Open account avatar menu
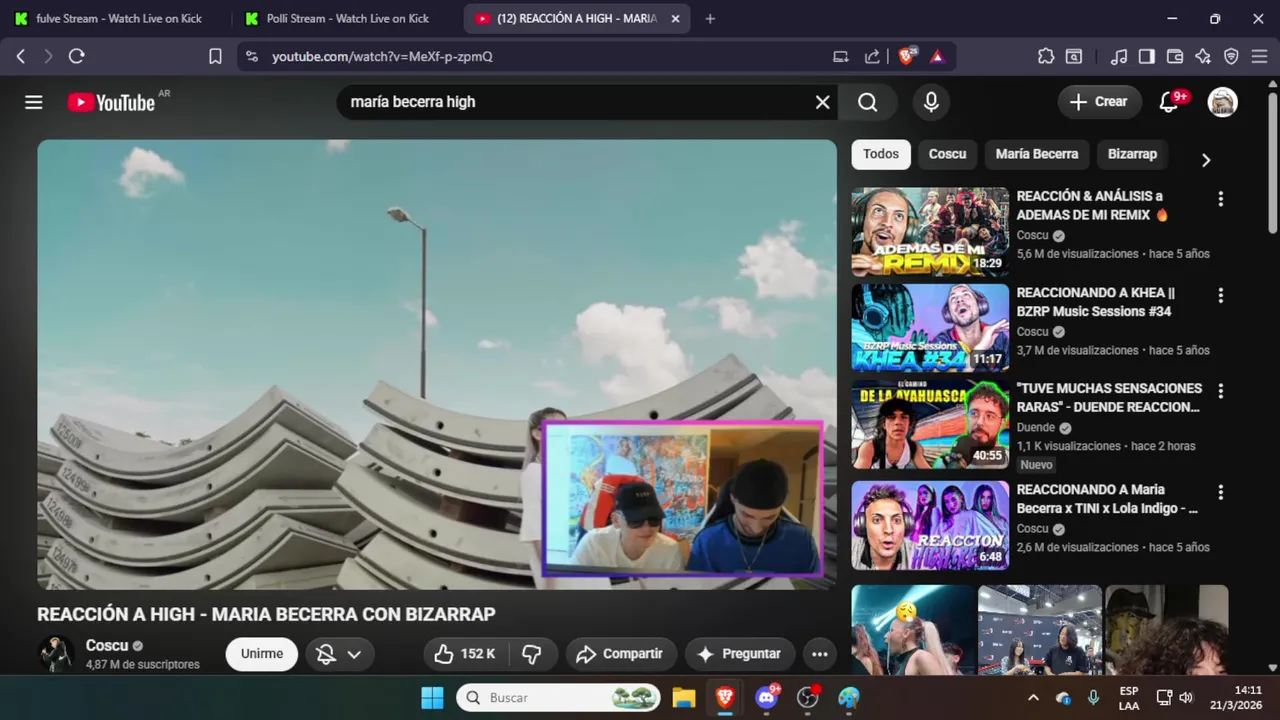The width and height of the screenshot is (1280, 720). pos(1222,101)
